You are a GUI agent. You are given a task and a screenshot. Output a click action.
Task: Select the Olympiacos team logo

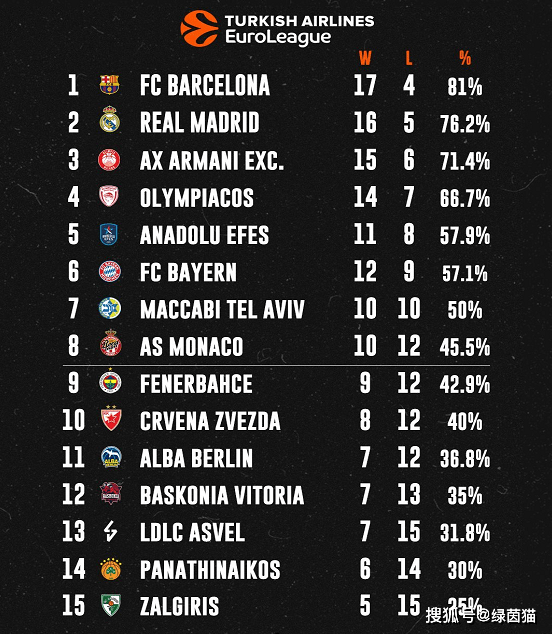(109, 196)
